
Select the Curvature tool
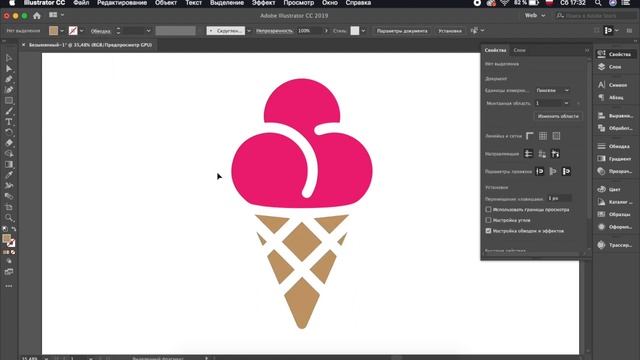click(9, 90)
